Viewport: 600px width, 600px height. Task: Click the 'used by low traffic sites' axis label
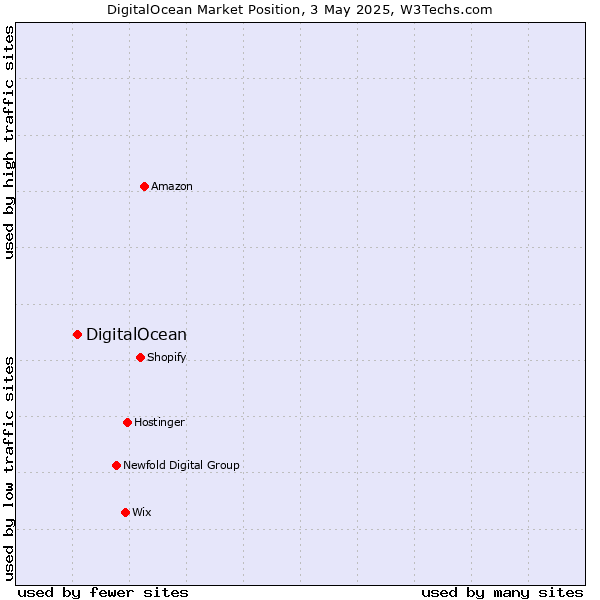[9, 469]
